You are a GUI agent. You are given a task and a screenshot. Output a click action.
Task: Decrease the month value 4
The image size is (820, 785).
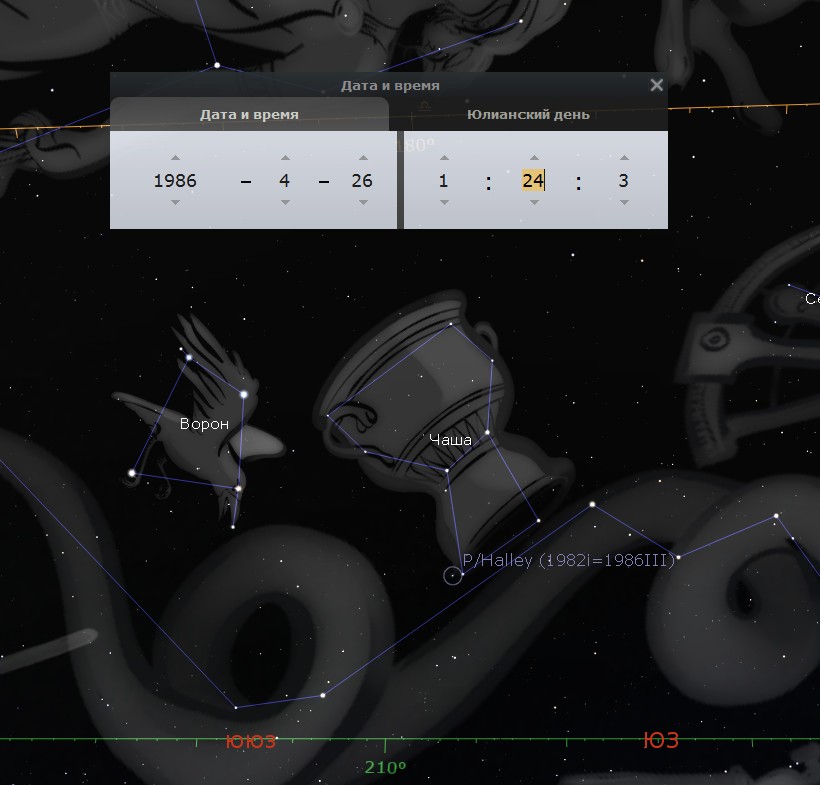point(285,202)
